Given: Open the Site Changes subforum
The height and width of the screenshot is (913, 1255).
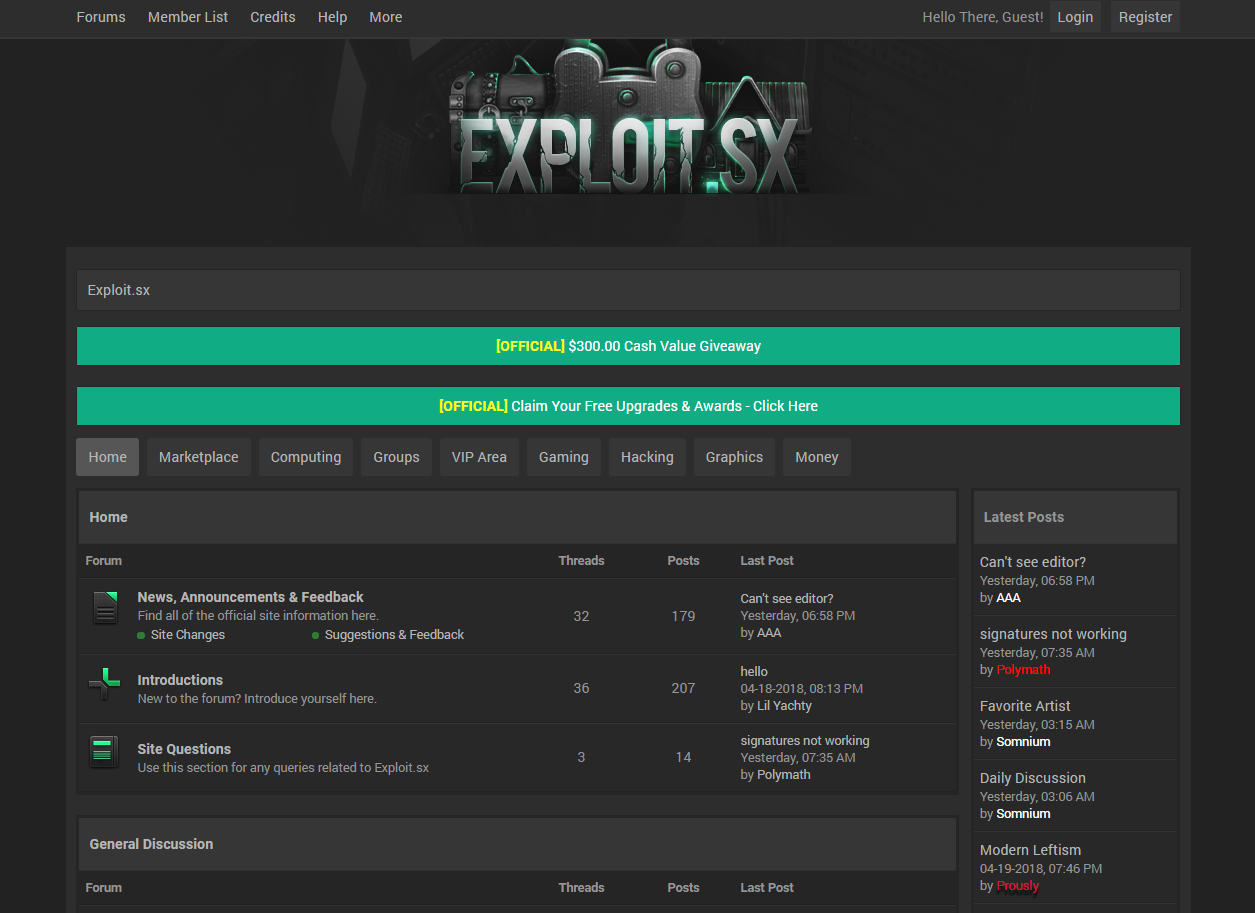Looking at the screenshot, I should click(x=187, y=635).
